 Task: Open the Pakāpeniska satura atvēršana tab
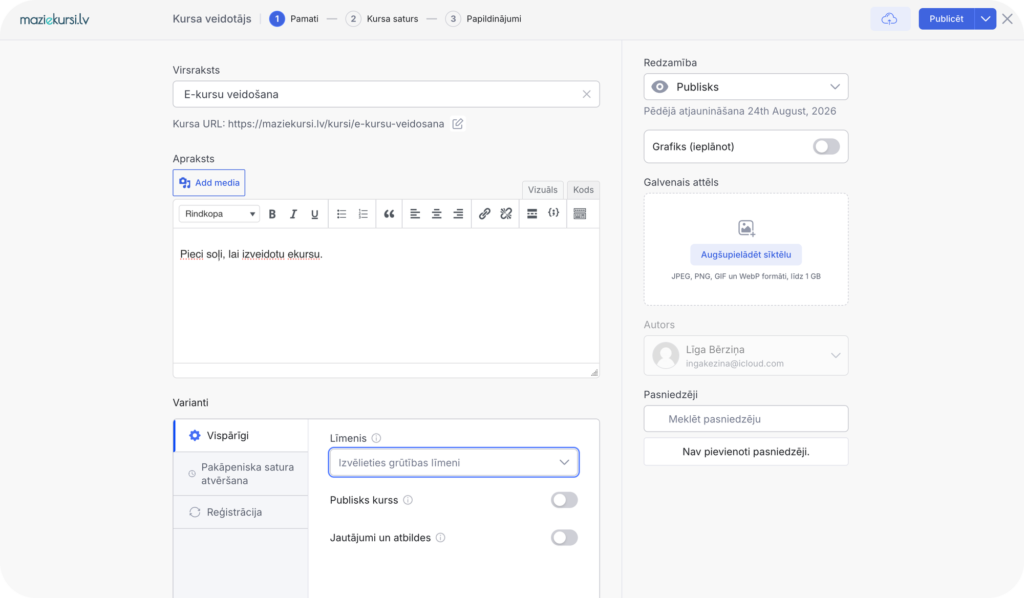tap(241, 474)
